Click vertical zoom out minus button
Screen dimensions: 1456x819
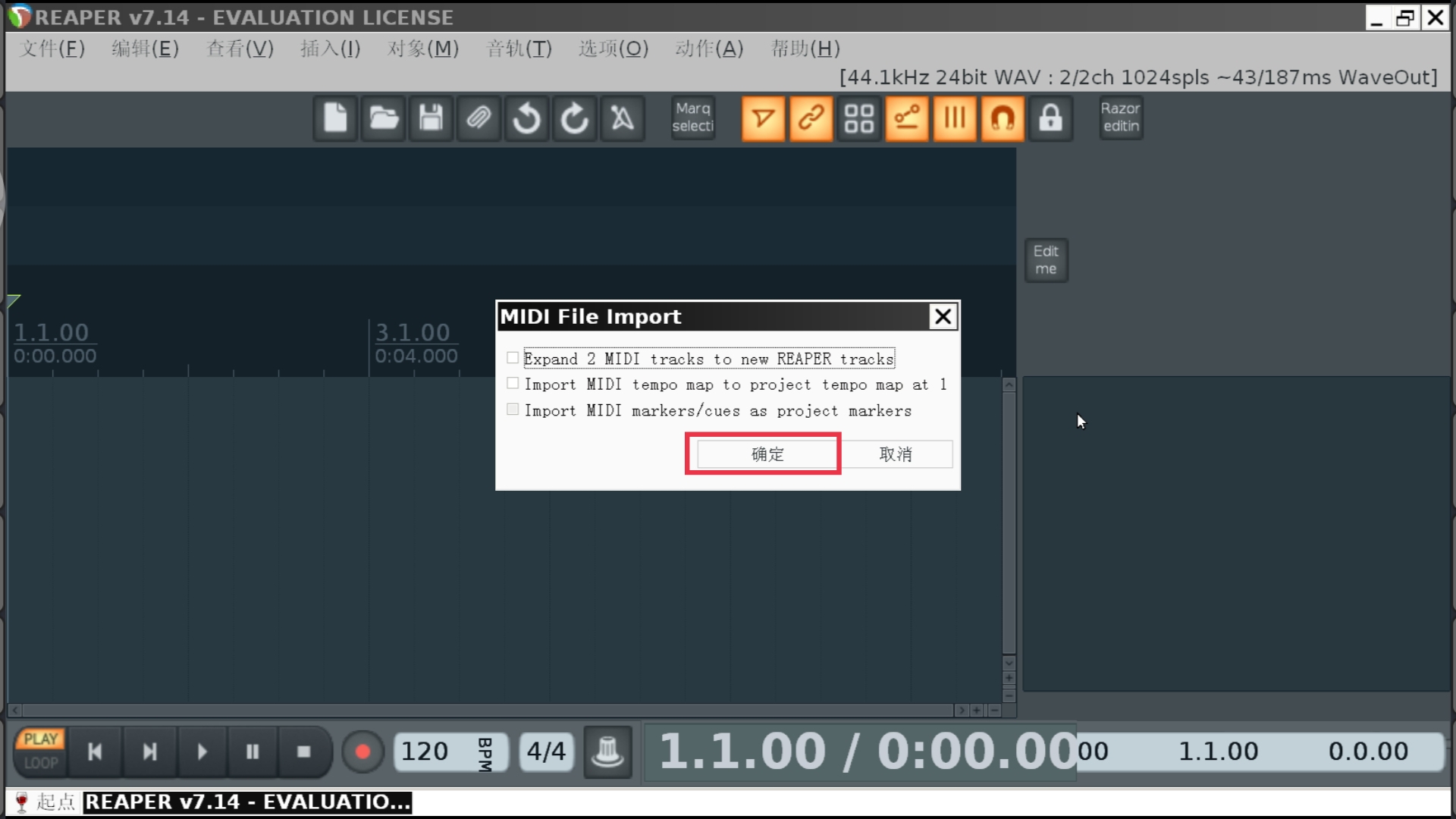[1009, 695]
